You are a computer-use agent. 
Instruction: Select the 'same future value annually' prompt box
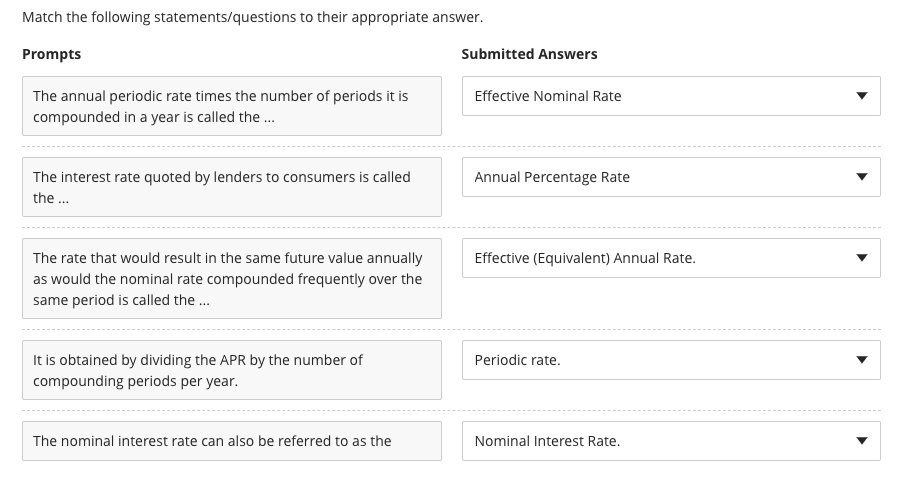[231, 278]
